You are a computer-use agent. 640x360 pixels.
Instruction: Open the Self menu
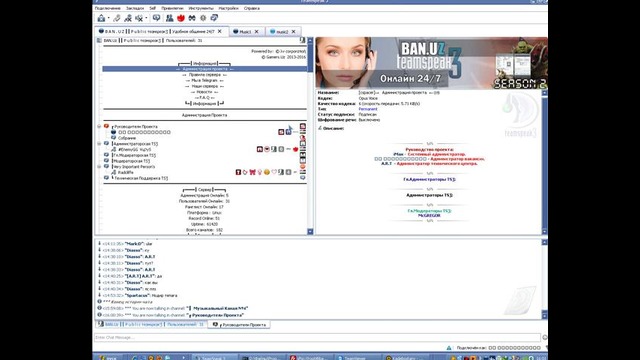tap(152, 8)
